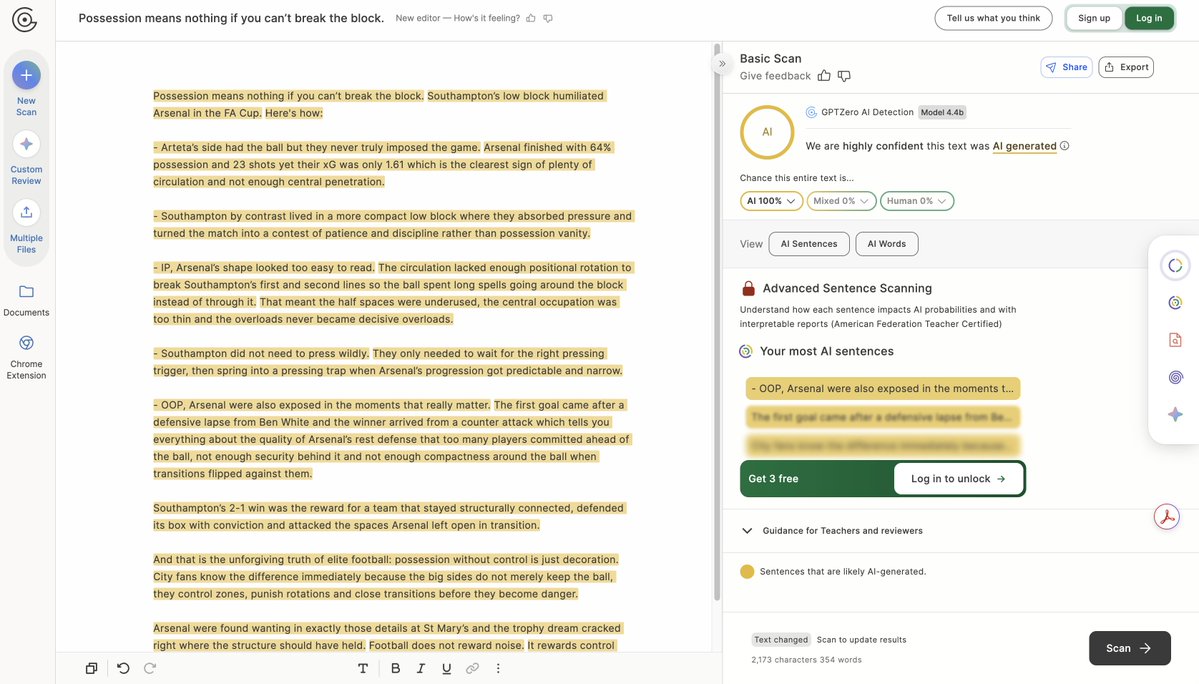Image resolution: width=1199 pixels, height=684 pixels.
Task: Click the info icon beside AI generated
Action: (1064, 146)
